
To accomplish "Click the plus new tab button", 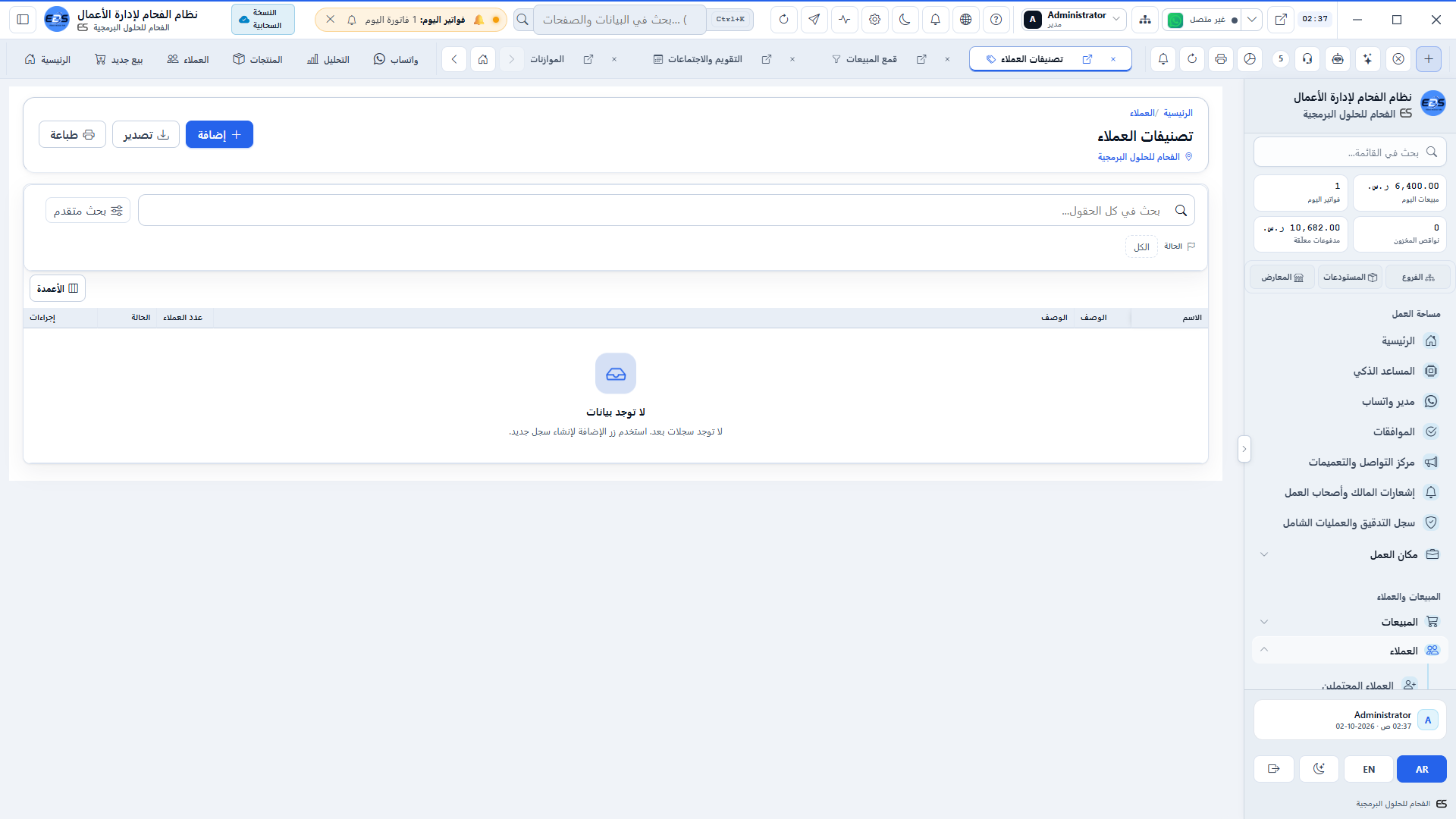I will click(x=1429, y=59).
